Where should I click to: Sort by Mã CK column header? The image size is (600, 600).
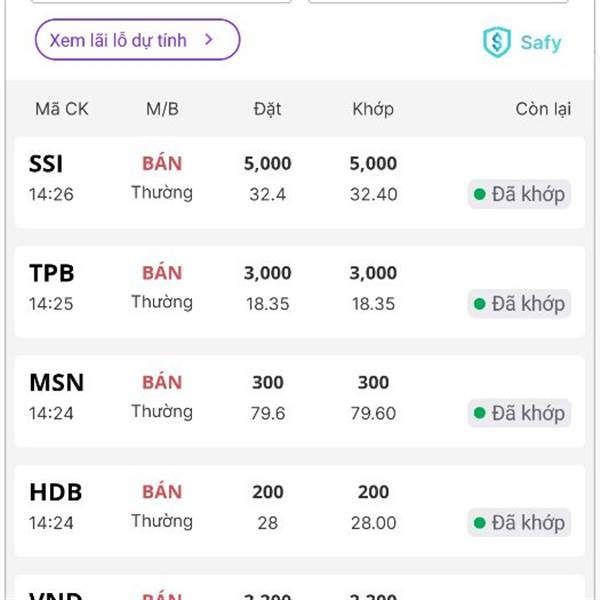point(62,109)
